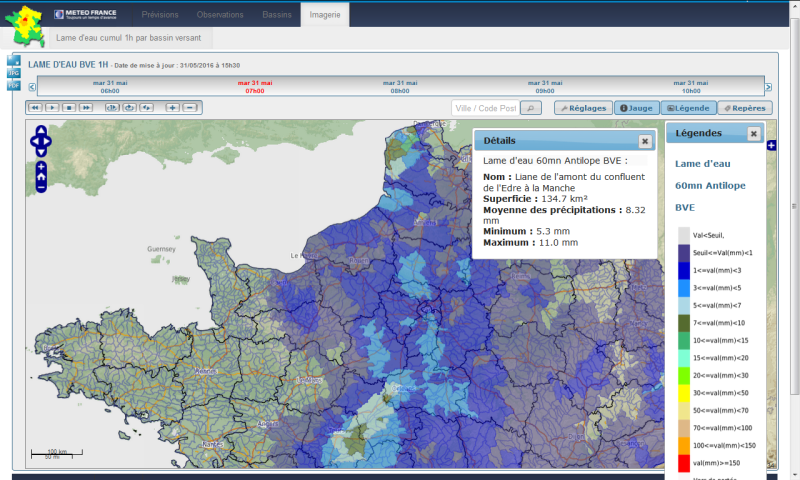
Task: Click the search magnifier button
Action: point(531,108)
